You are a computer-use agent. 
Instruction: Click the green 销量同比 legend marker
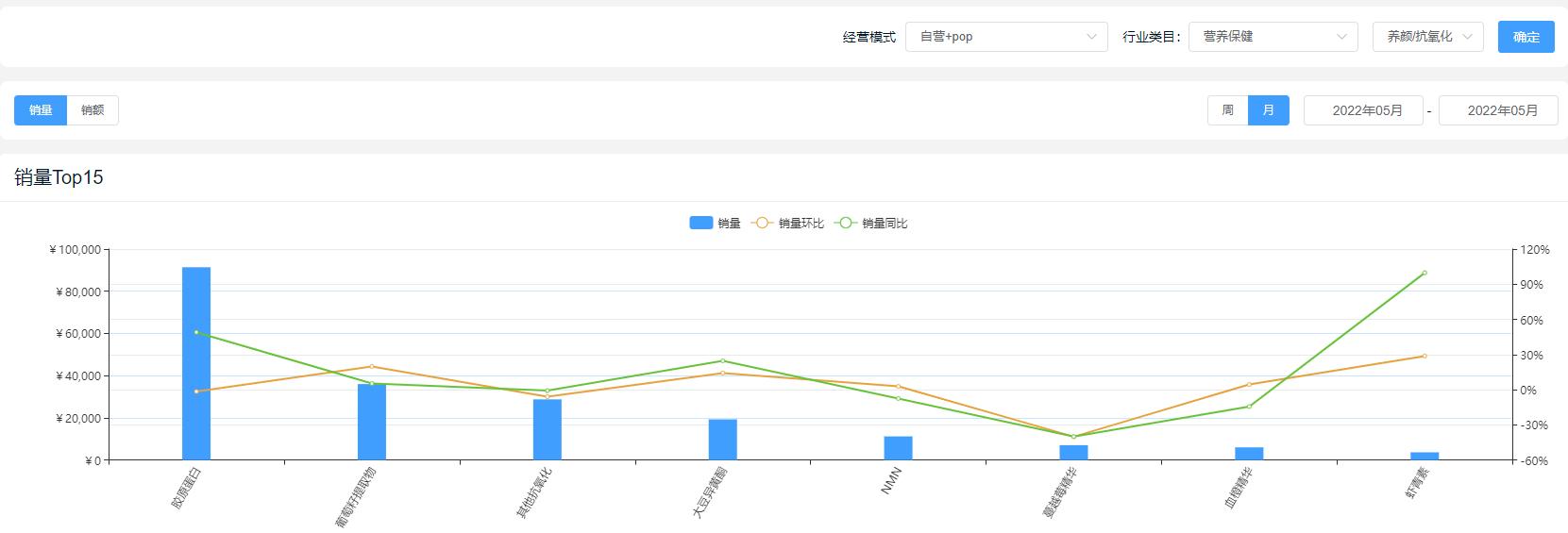846,224
